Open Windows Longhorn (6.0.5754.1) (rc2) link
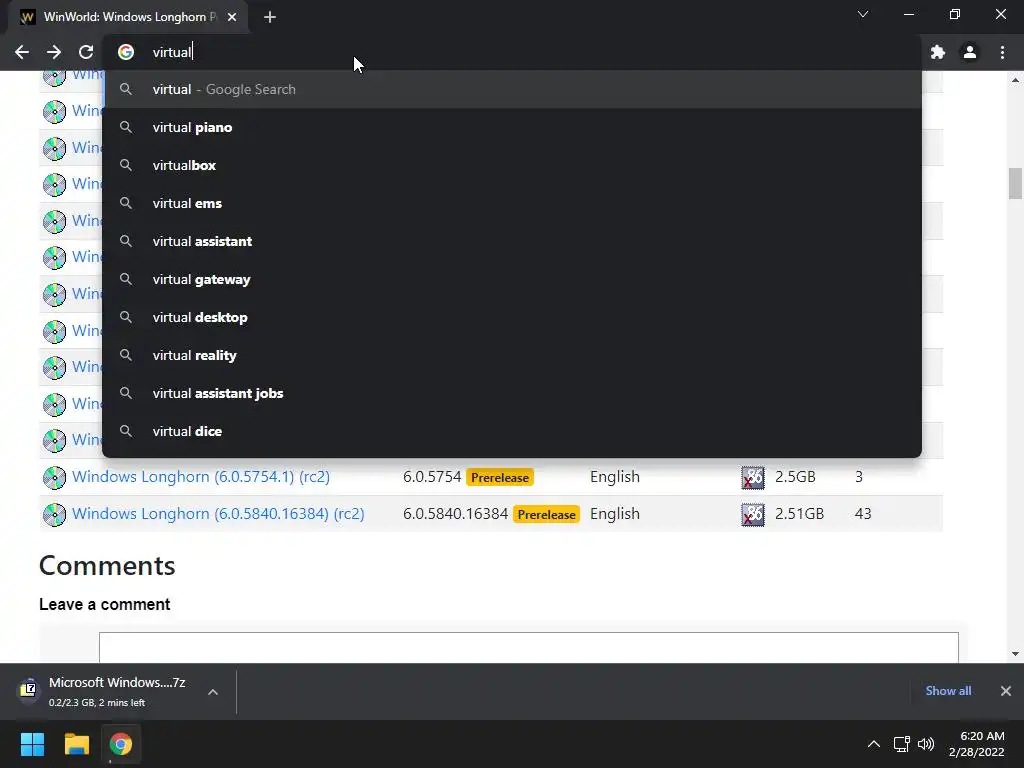The image size is (1024, 768). coord(200,477)
